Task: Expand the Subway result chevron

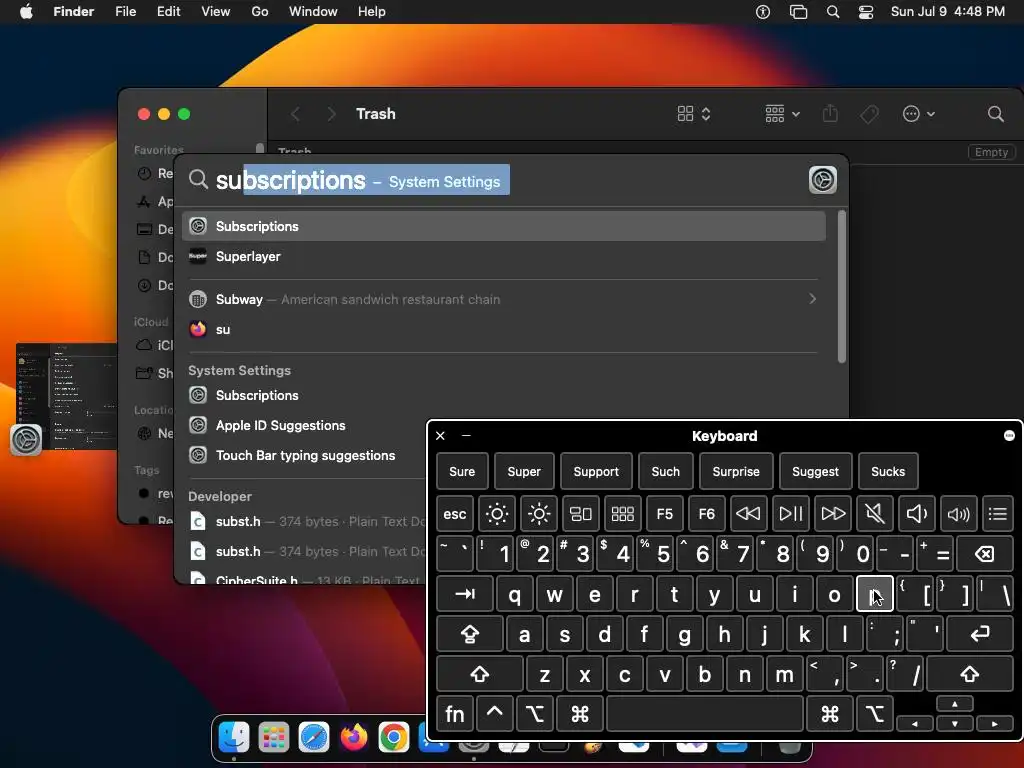Action: click(x=812, y=298)
